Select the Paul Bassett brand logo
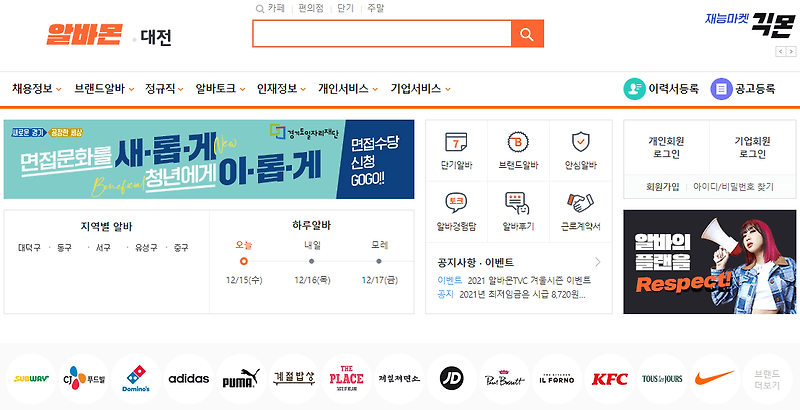The height and width of the screenshot is (410, 800). pyautogui.click(x=504, y=379)
